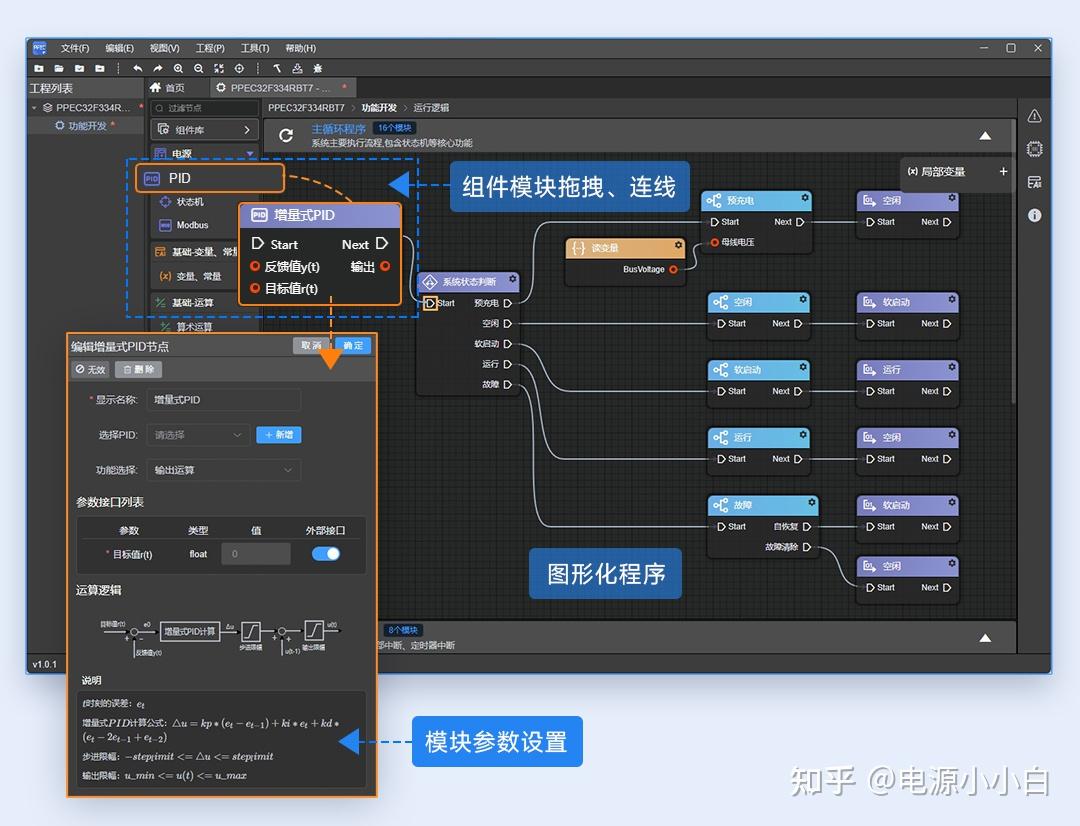Click the + icon next to 局部变量
1080x826 pixels.
(1005, 173)
